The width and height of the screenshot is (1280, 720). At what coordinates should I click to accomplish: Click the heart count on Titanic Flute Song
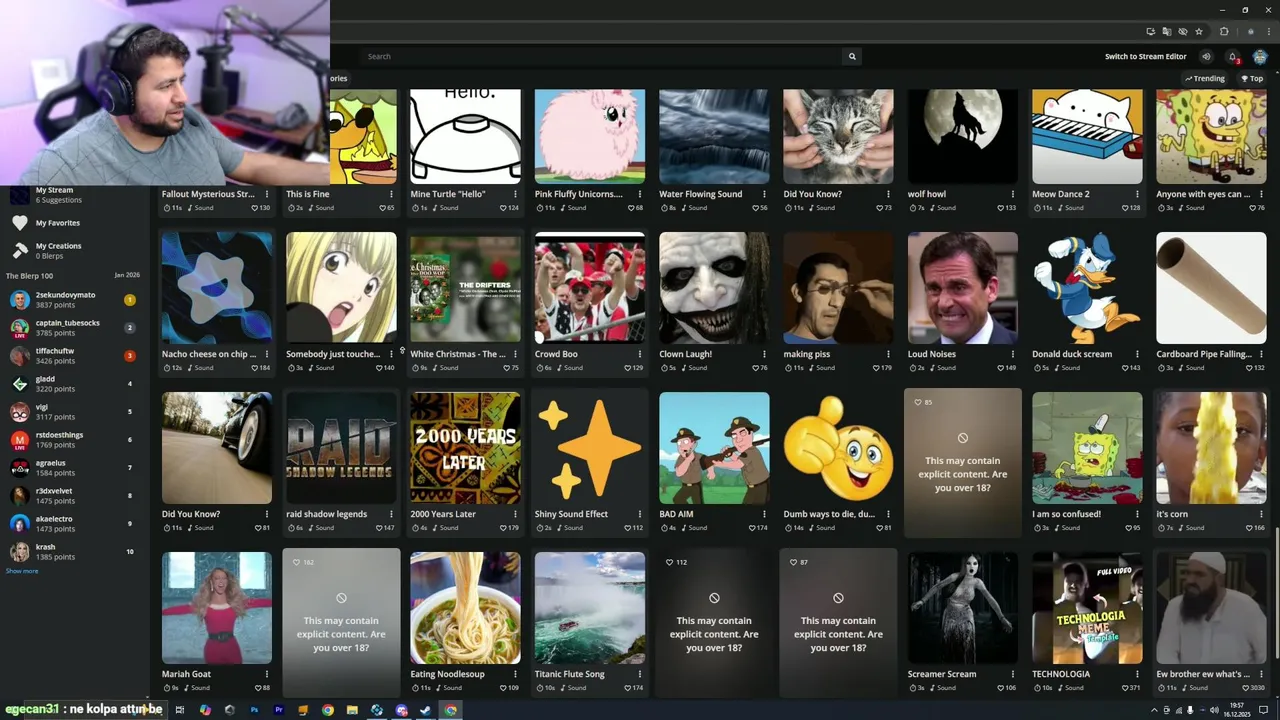(x=634, y=688)
